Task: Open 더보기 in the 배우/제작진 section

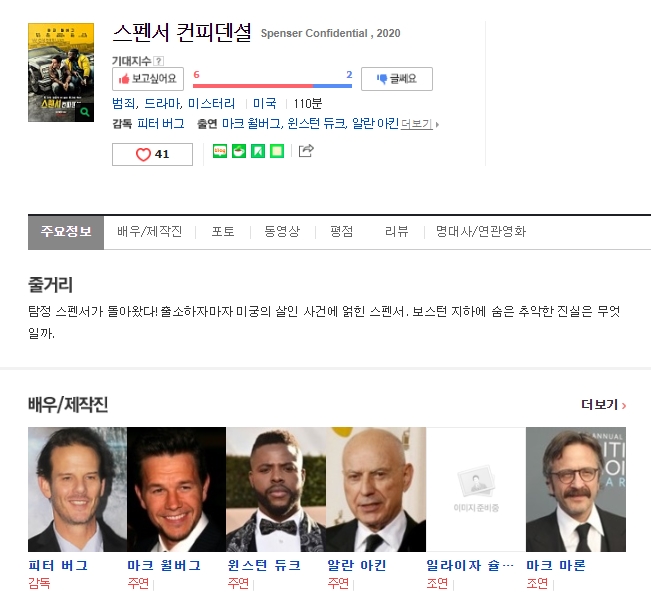Action: pos(603,405)
